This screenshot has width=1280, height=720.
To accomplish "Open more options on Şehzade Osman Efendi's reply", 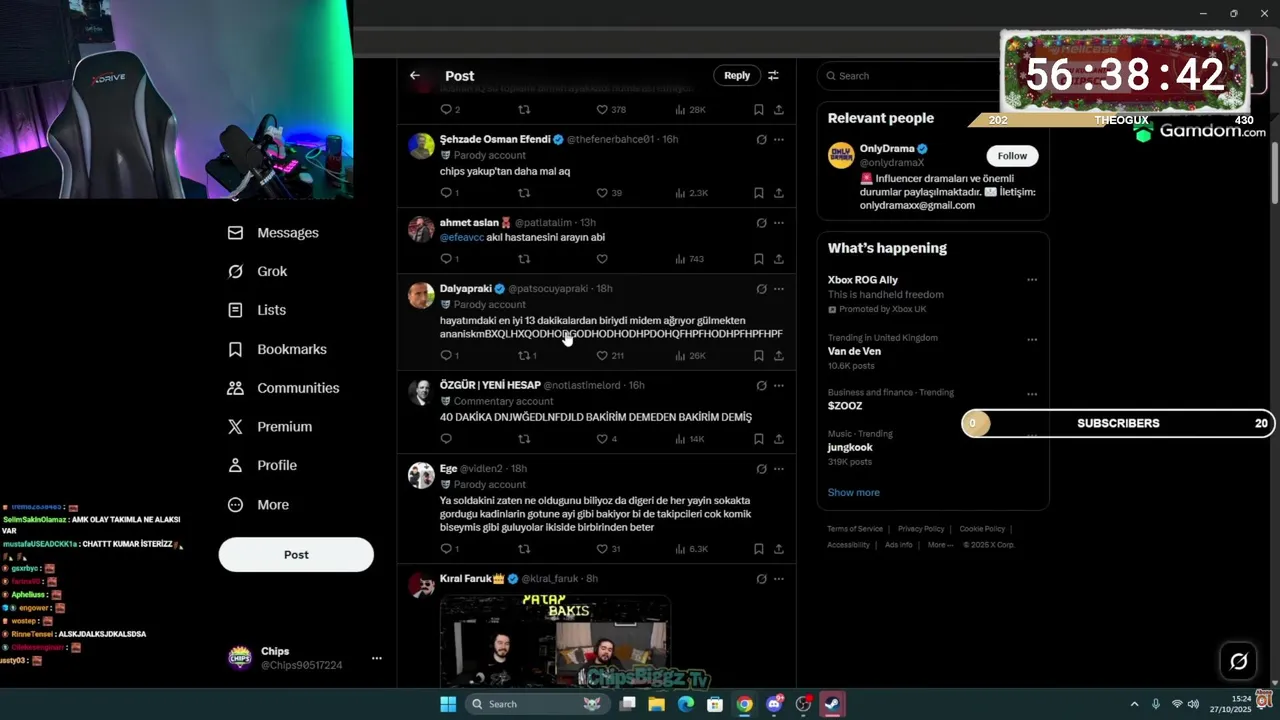I will point(779,140).
